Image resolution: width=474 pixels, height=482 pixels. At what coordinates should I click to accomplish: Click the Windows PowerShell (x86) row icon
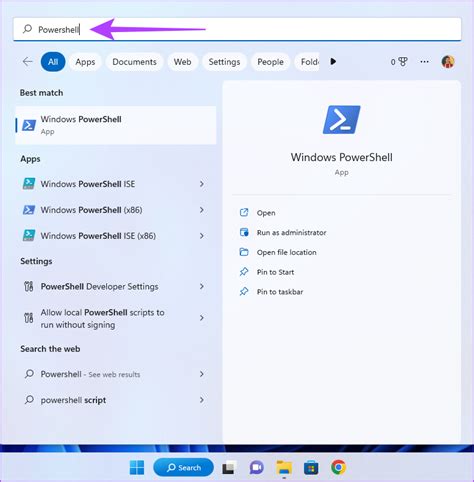pos(29,210)
